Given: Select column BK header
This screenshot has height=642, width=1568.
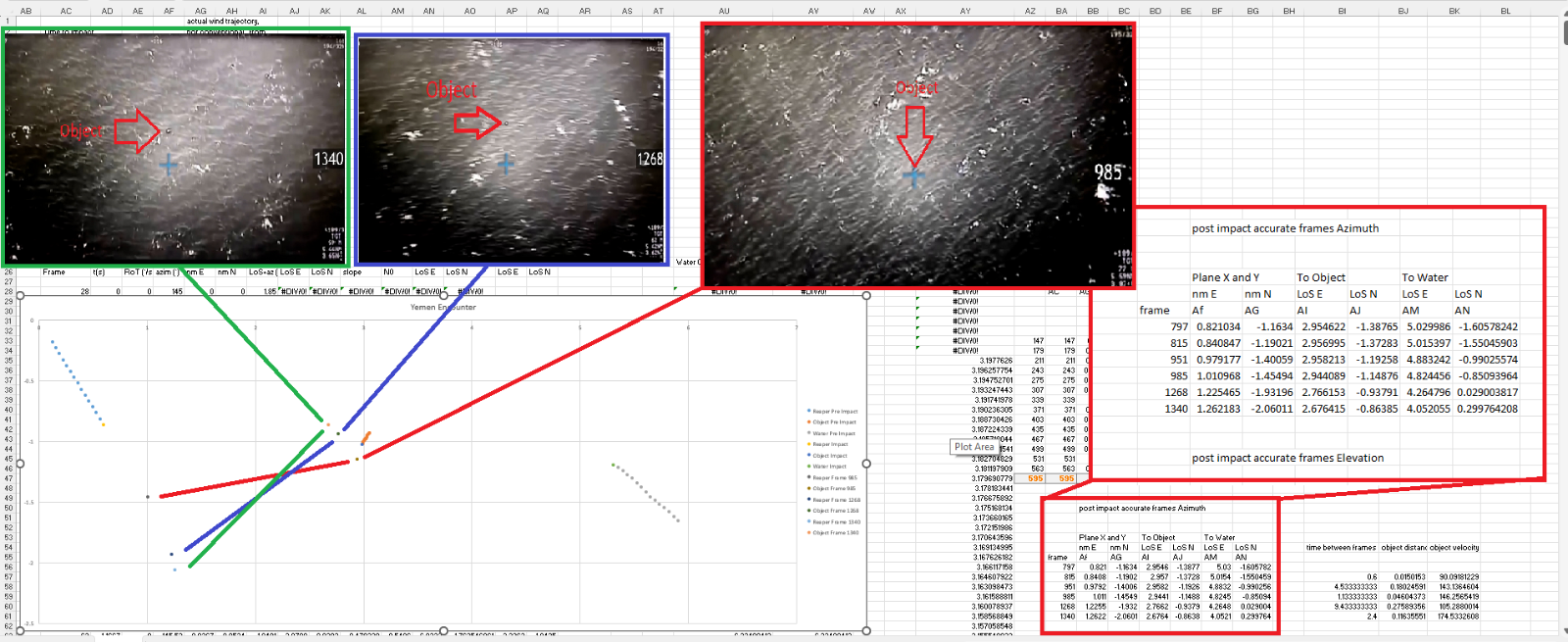Looking at the screenshot, I should (1454, 11).
